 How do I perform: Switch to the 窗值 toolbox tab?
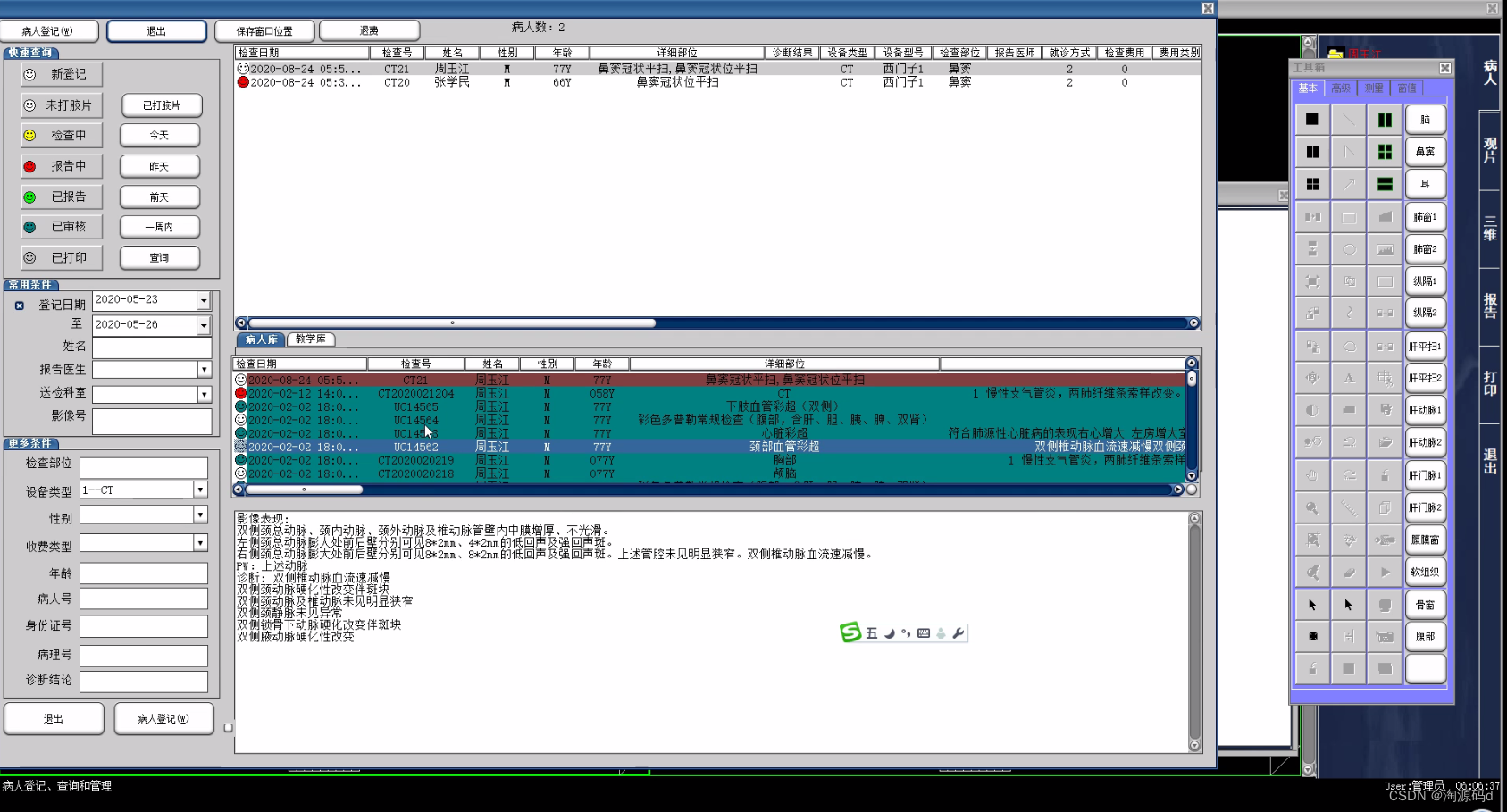point(1407,88)
